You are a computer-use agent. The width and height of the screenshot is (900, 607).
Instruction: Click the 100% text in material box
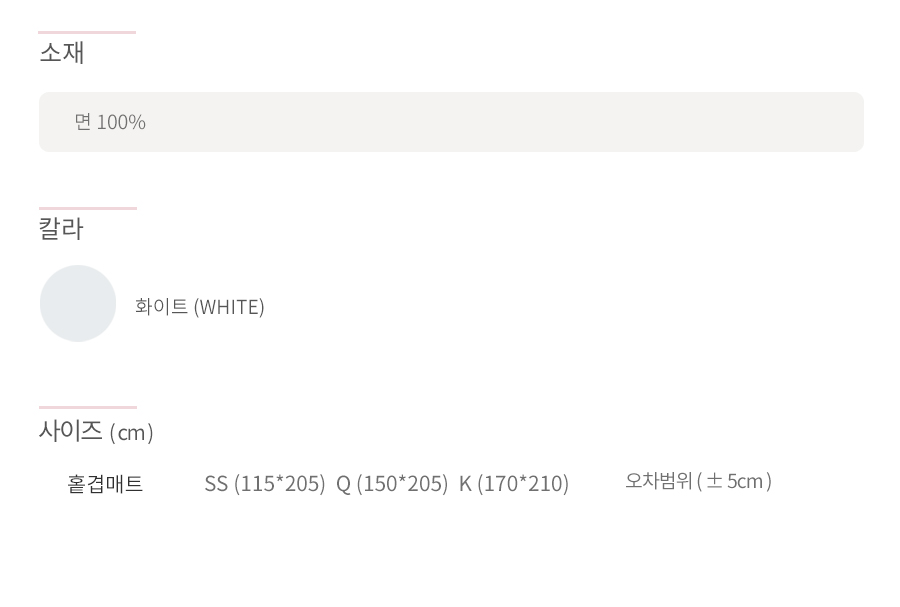click(x=121, y=122)
